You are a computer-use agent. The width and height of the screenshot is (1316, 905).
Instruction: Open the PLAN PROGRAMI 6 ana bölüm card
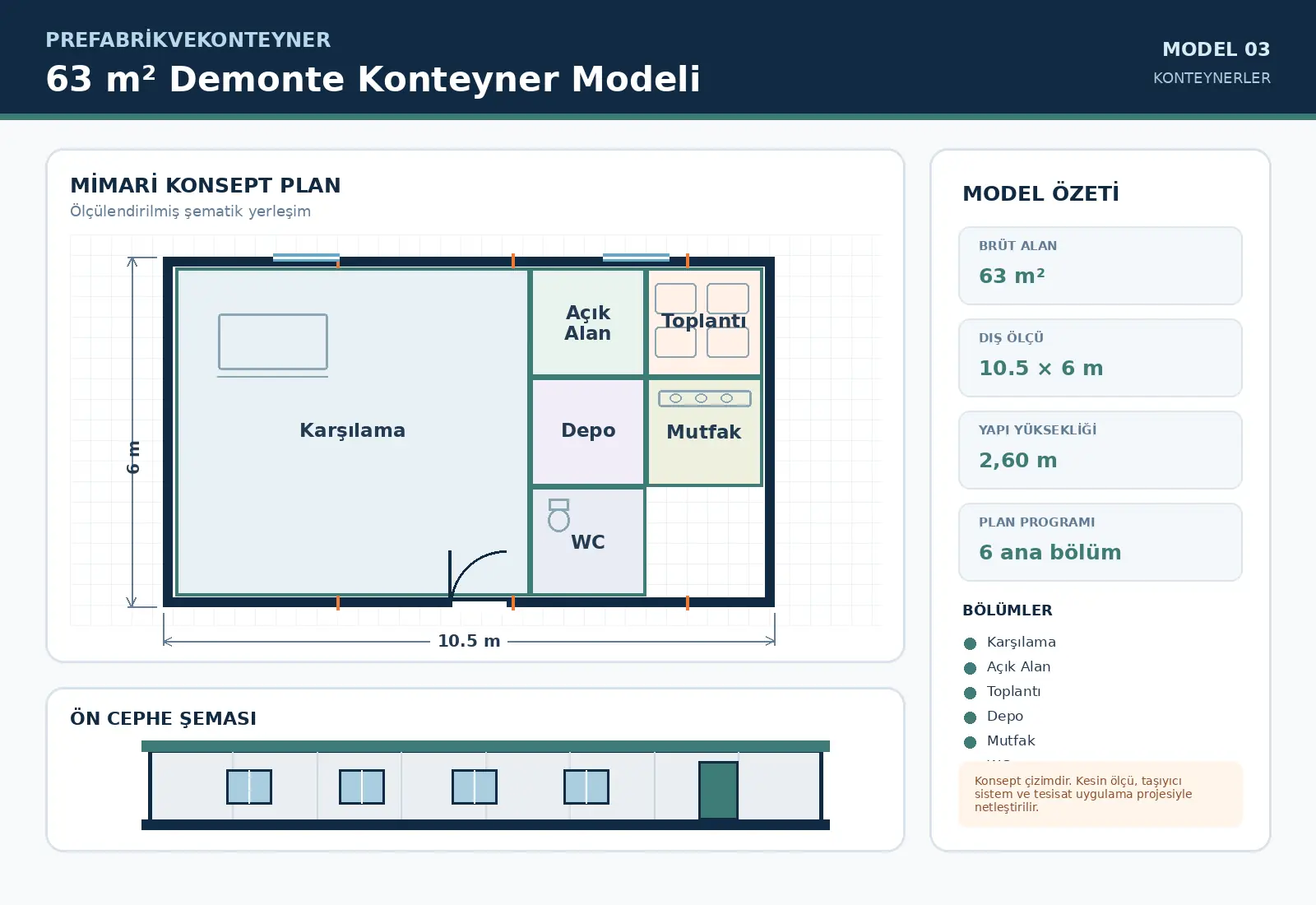tap(1101, 542)
